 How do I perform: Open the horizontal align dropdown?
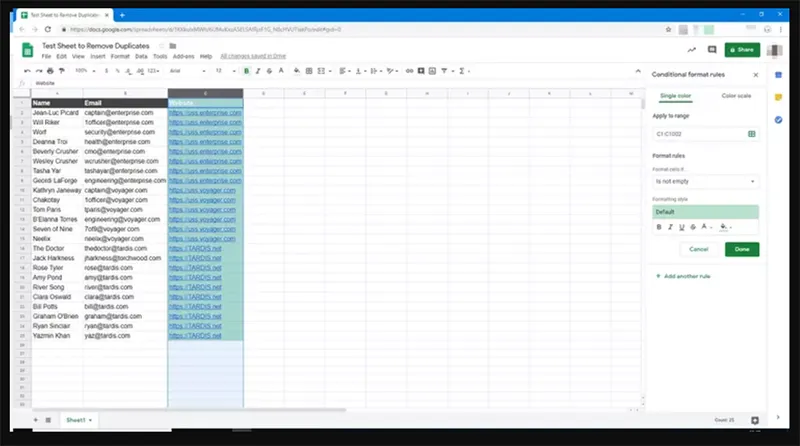(345, 71)
